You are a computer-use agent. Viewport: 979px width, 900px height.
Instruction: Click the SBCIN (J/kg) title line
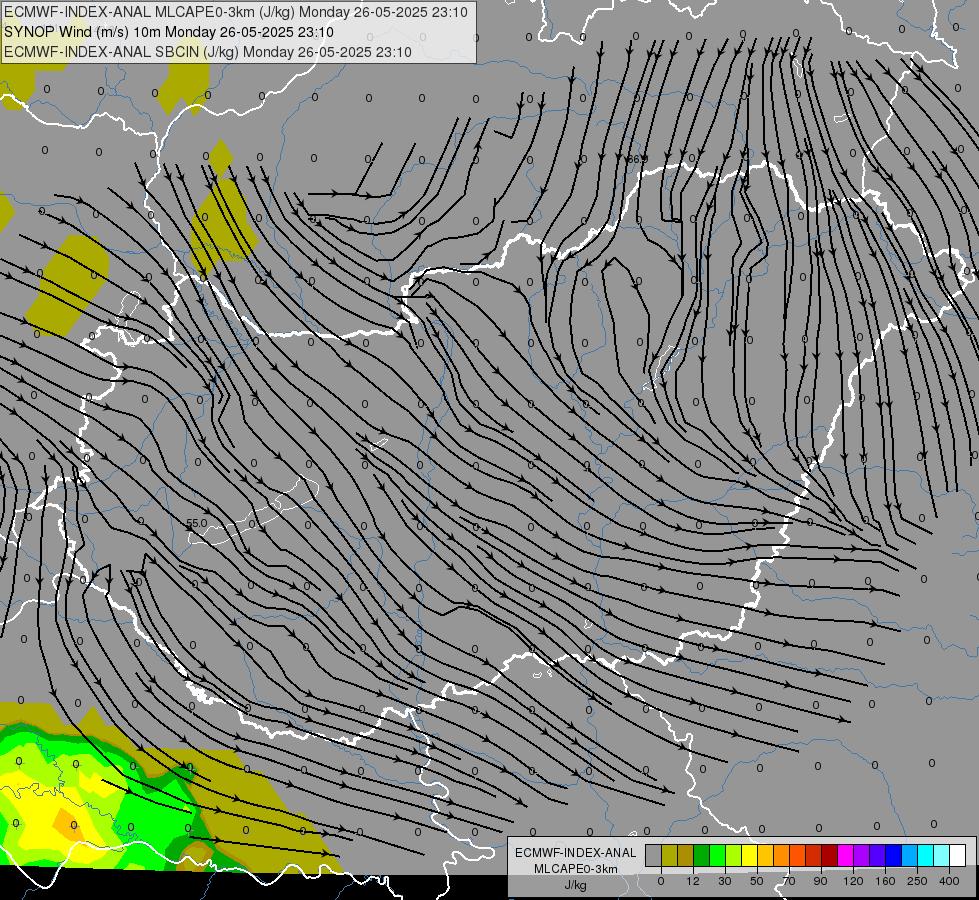[208, 52]
